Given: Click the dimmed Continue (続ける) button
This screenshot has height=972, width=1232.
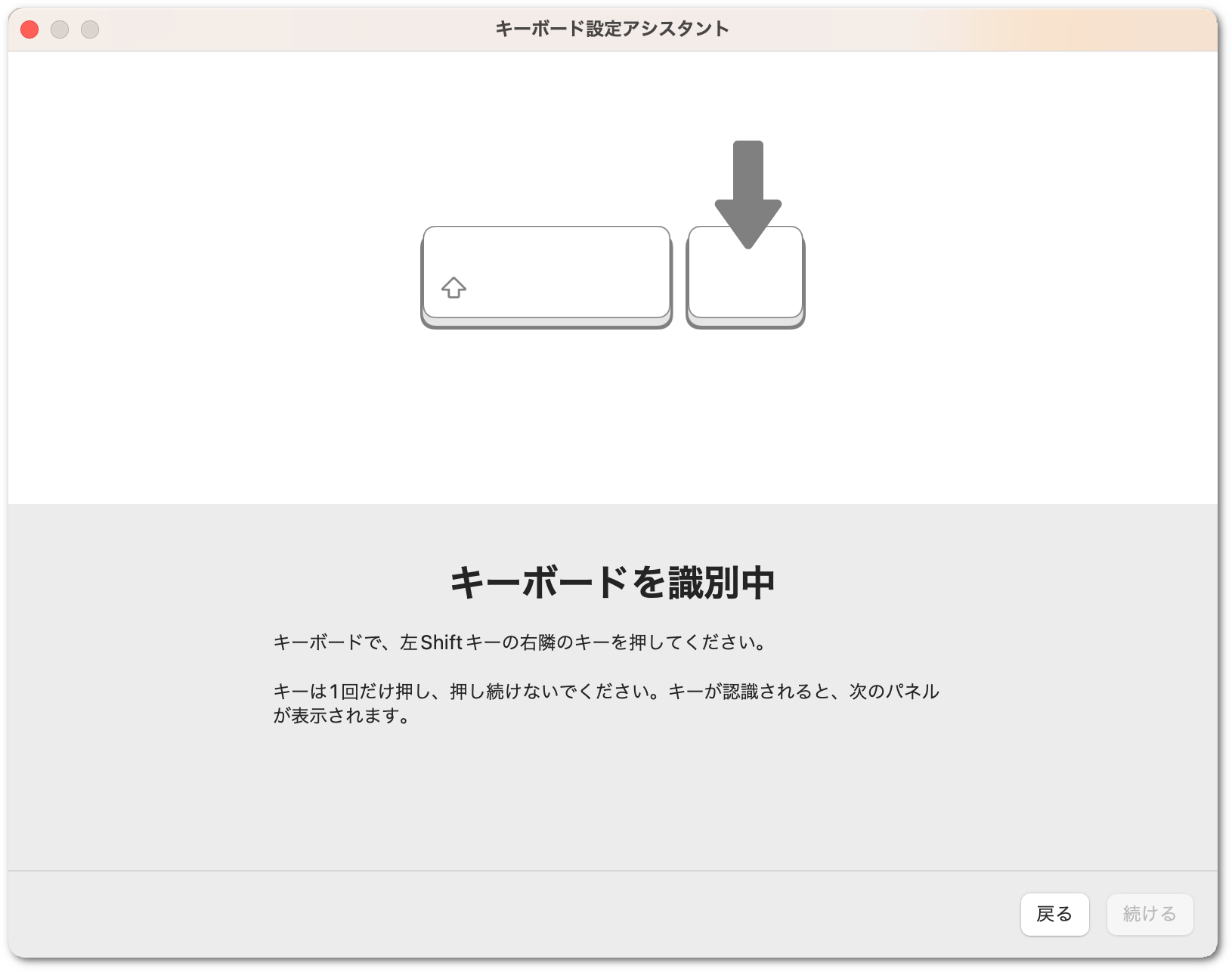Looking at the screenshot, I should pos(1150,914).
